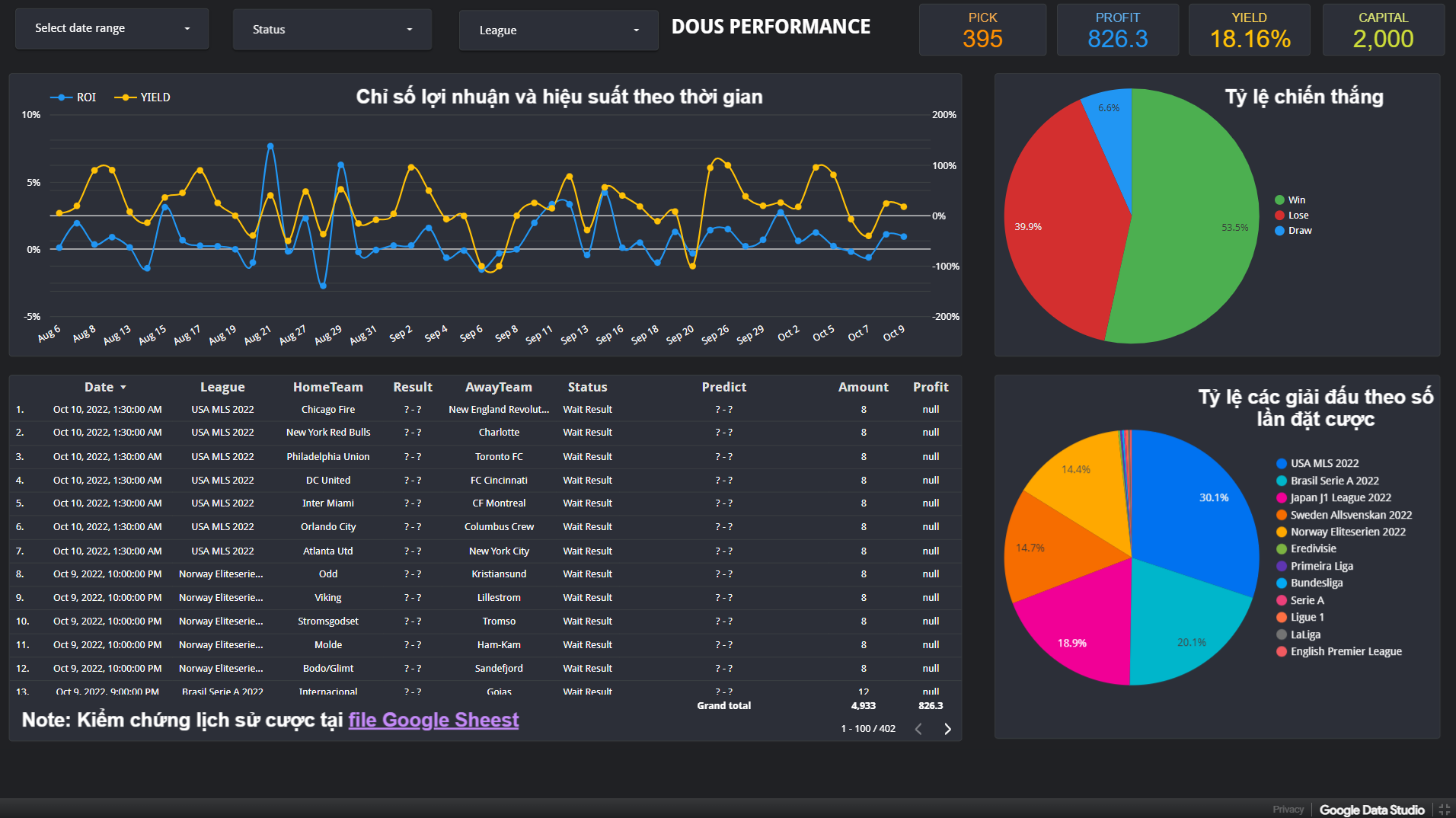This screenshot has height=818, width=1456.
Task: Click the Google Data Studio logo
Action: [1371, 810]
